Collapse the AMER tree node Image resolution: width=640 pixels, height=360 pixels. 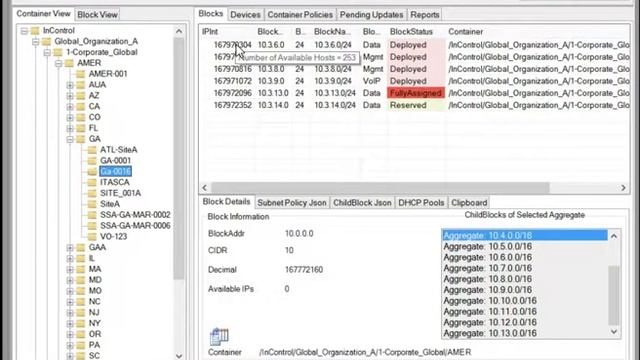point(59,63)
